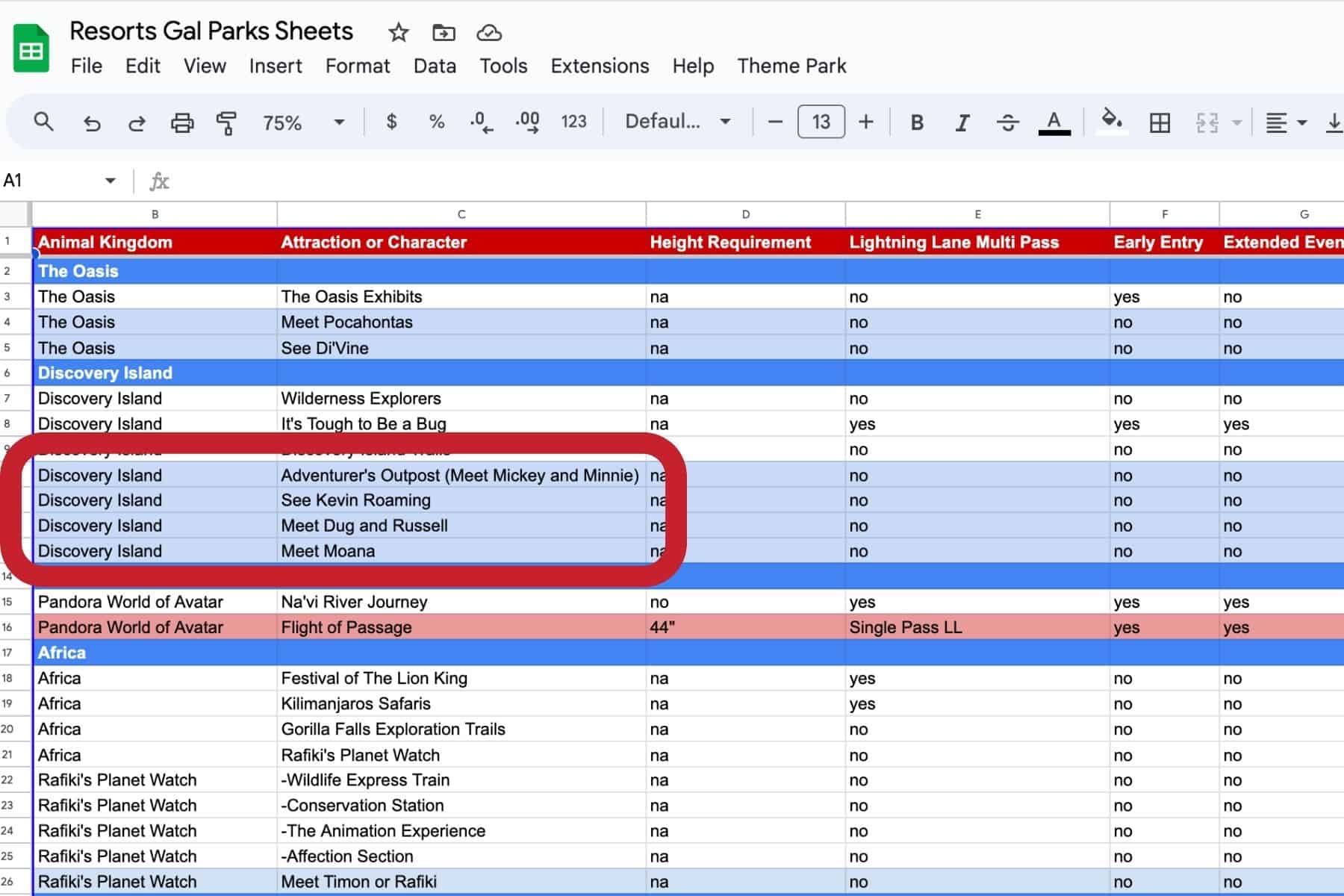The height and width of the screenshot is (896, 1344).
Task: Select the Early Entry header cell
Action: pyautogui.click(x=1164, y=242)
